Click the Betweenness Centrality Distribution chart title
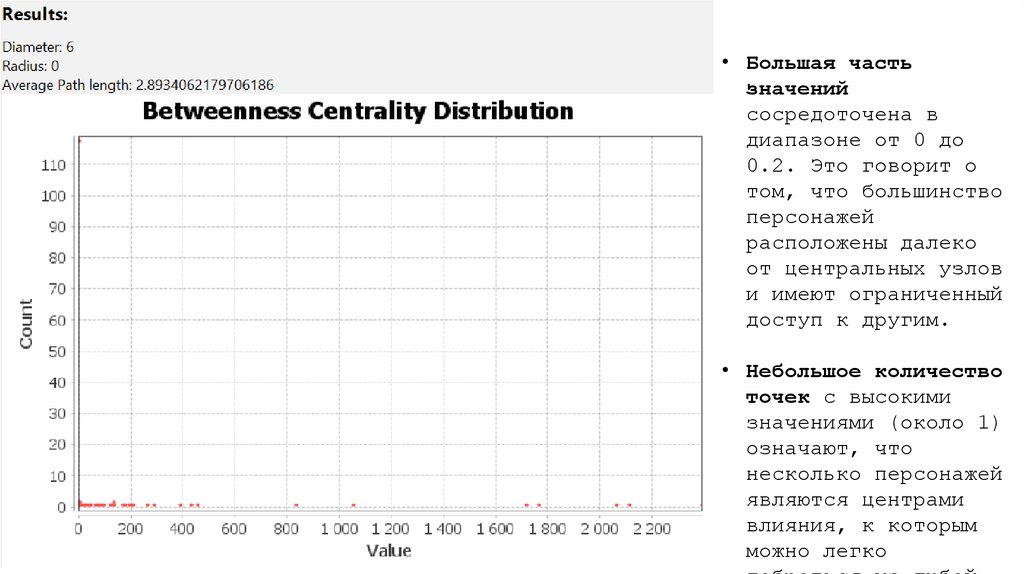The image size is (1024, 574). (358, 111)
